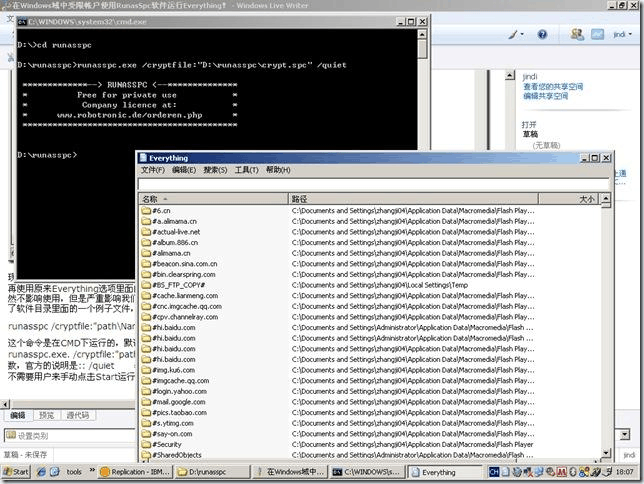Viewport: 644px width, 484px height.
Task: Select the #BS_FTP_COPY# folder icon
Action: [x=146, y=285]
